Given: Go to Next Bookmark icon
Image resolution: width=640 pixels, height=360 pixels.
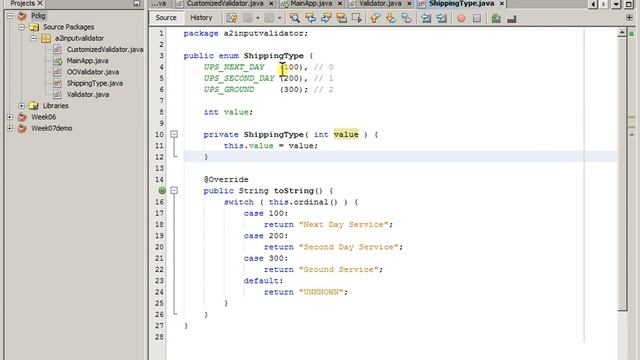Looking at the screenshot, I should (x=391, y=18).
